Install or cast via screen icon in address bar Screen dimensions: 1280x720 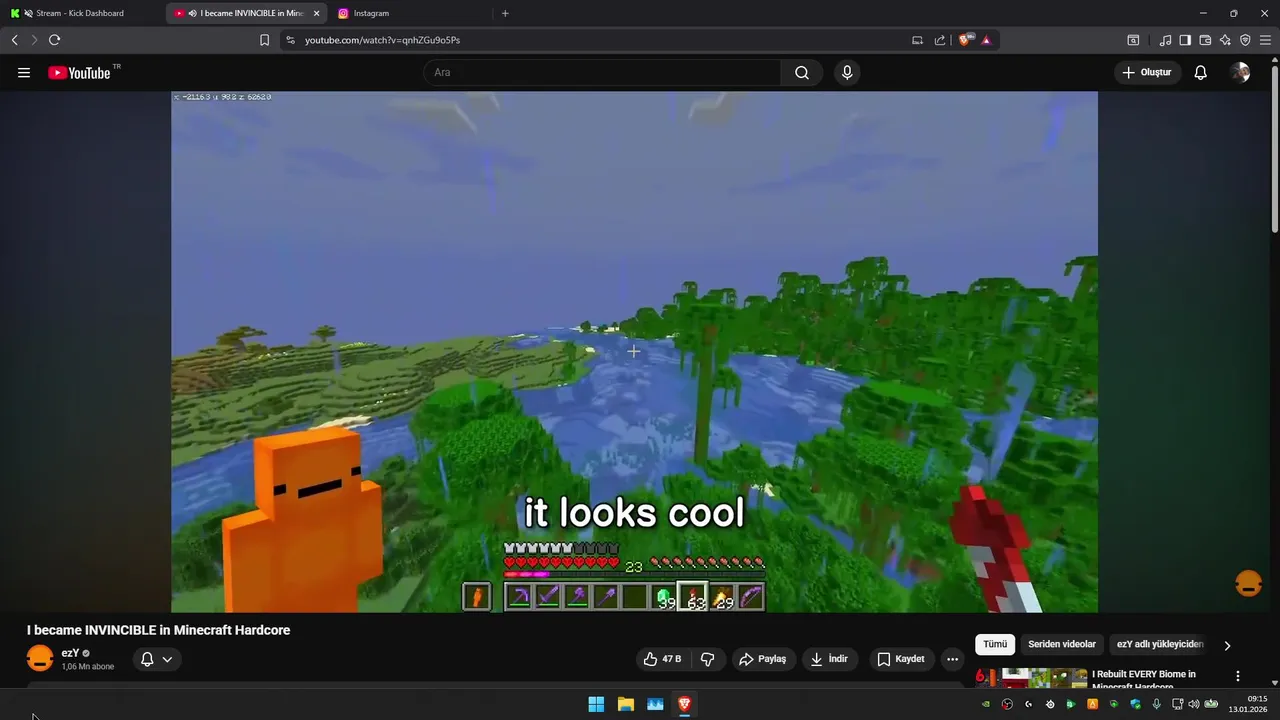[917, 40]
